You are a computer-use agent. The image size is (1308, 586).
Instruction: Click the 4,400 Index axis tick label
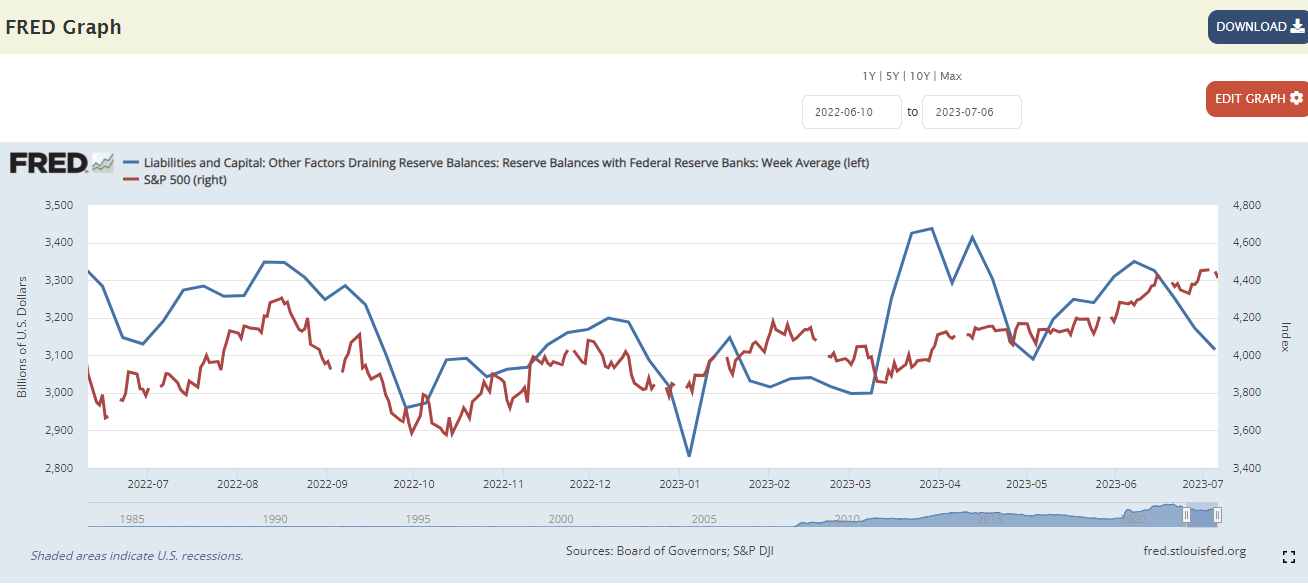(x=1246, y=280)
